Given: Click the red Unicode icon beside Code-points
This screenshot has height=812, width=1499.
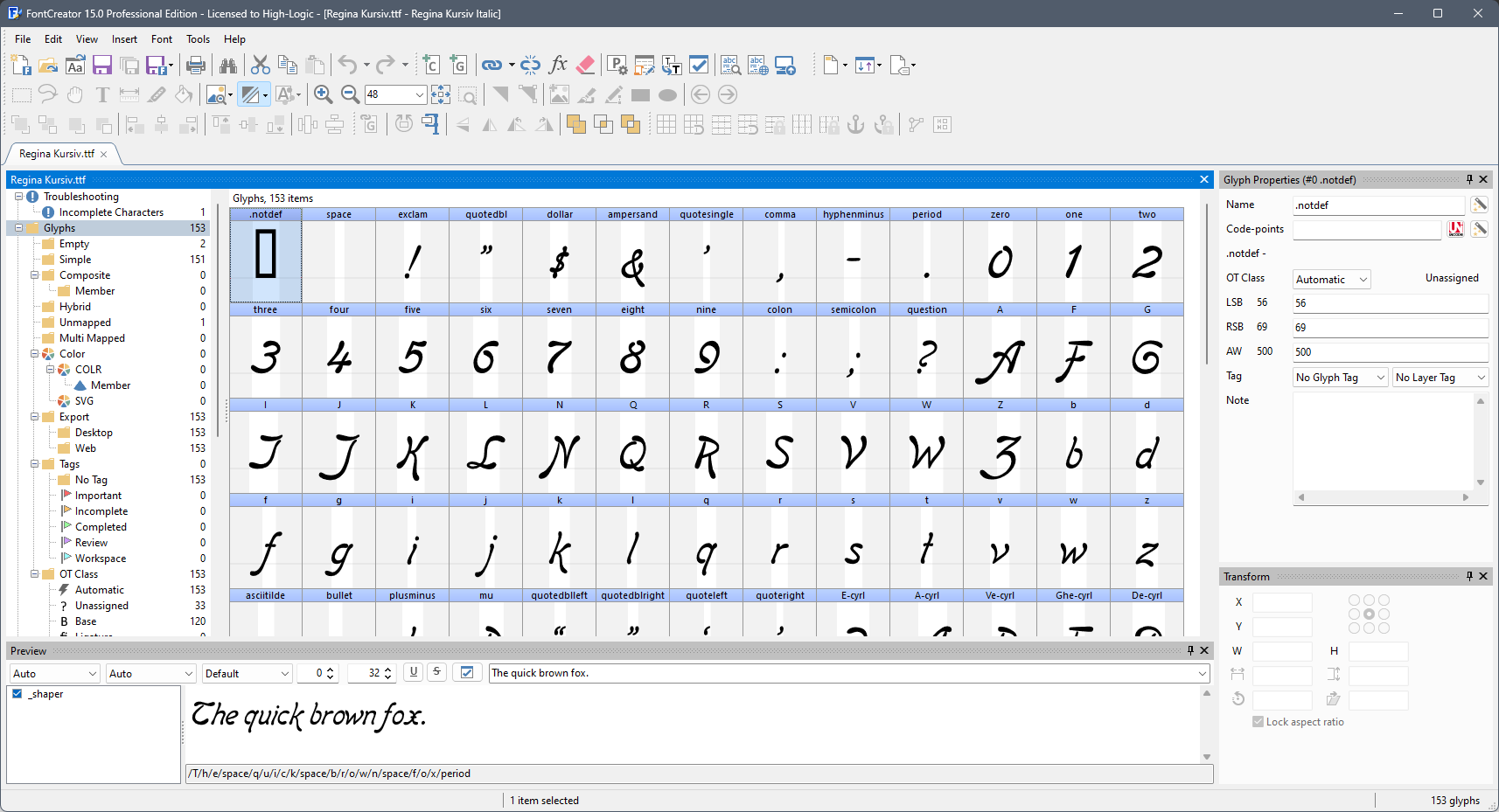Looking at the screenshot, I should click(1455, 229).
